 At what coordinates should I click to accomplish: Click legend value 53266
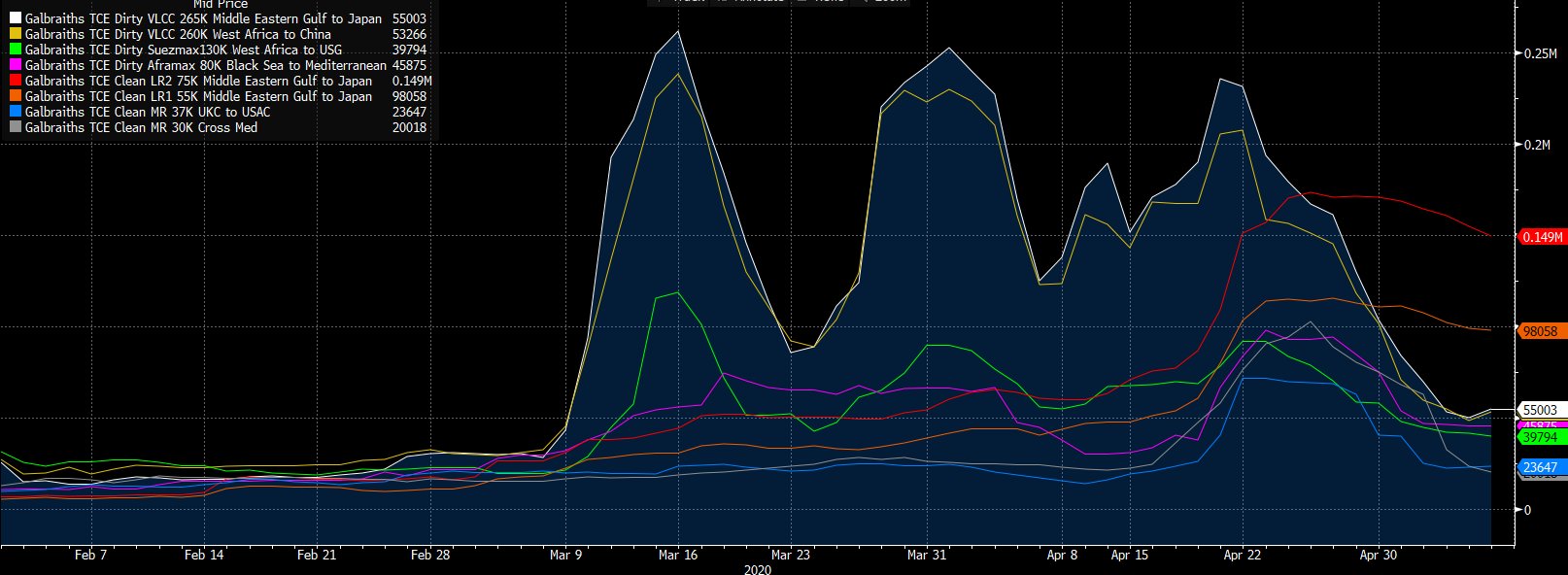click(x=409, y=34)
